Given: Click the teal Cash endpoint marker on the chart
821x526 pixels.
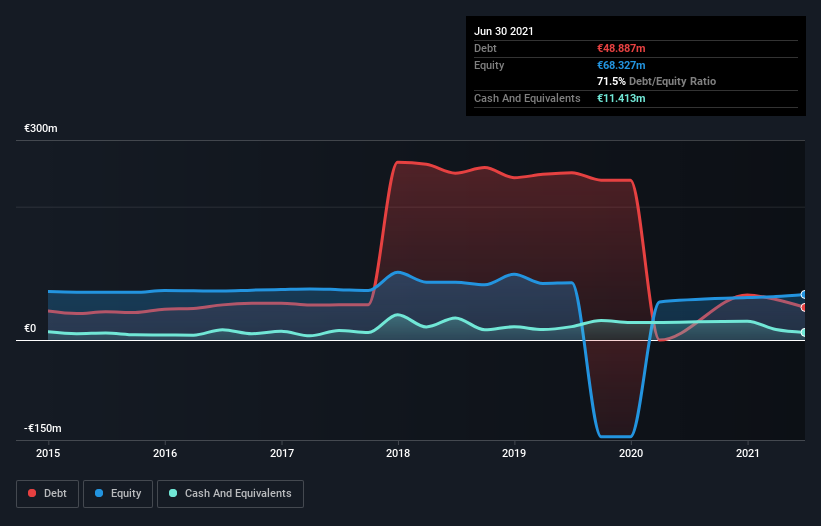Looking at the screenshot, I should point(804,332).
